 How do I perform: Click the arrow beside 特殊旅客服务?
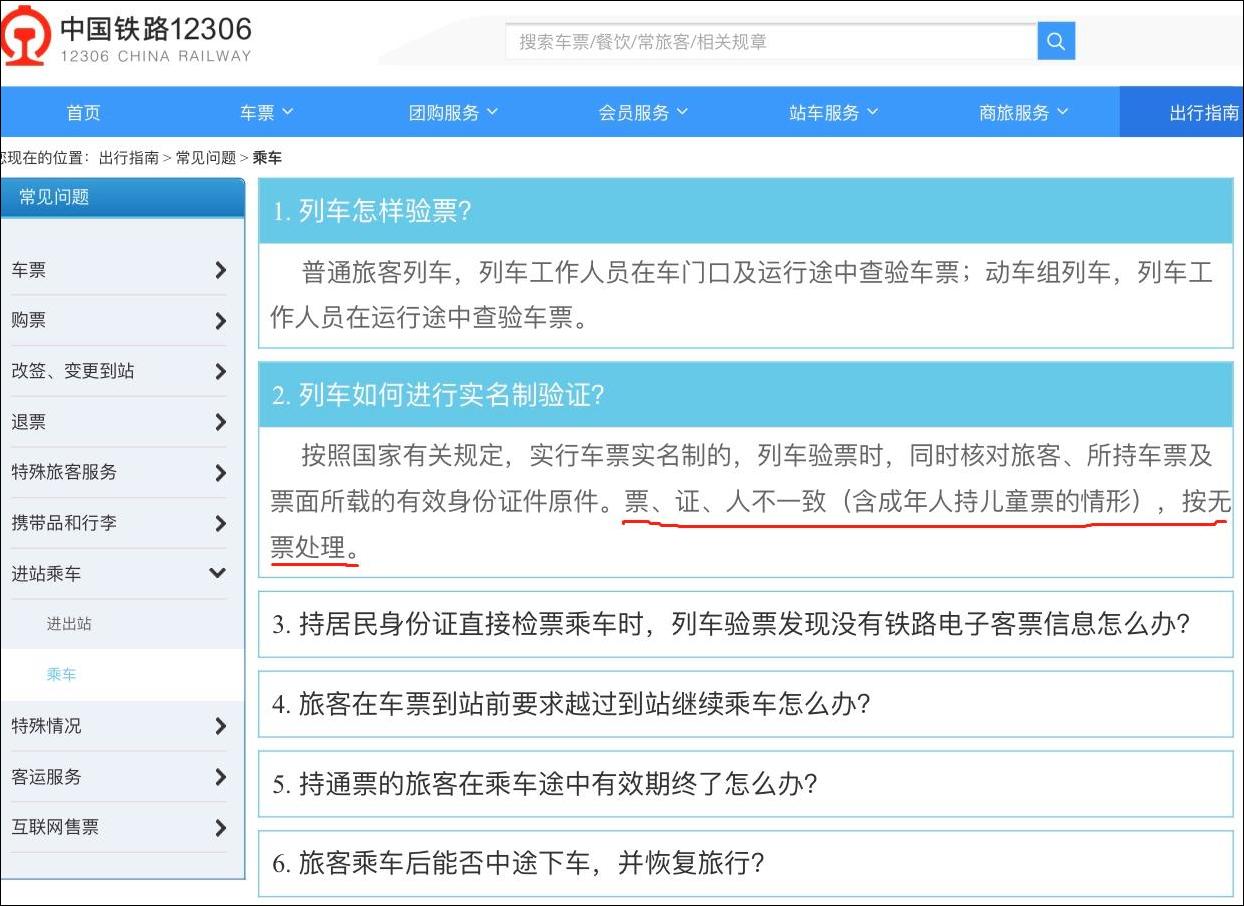[x=220, y=472]
